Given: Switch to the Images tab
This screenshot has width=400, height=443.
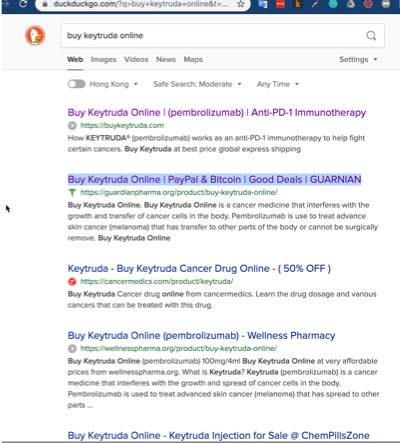Looking at the screenshot, I should pyautogui.click(x=104, y=59).
